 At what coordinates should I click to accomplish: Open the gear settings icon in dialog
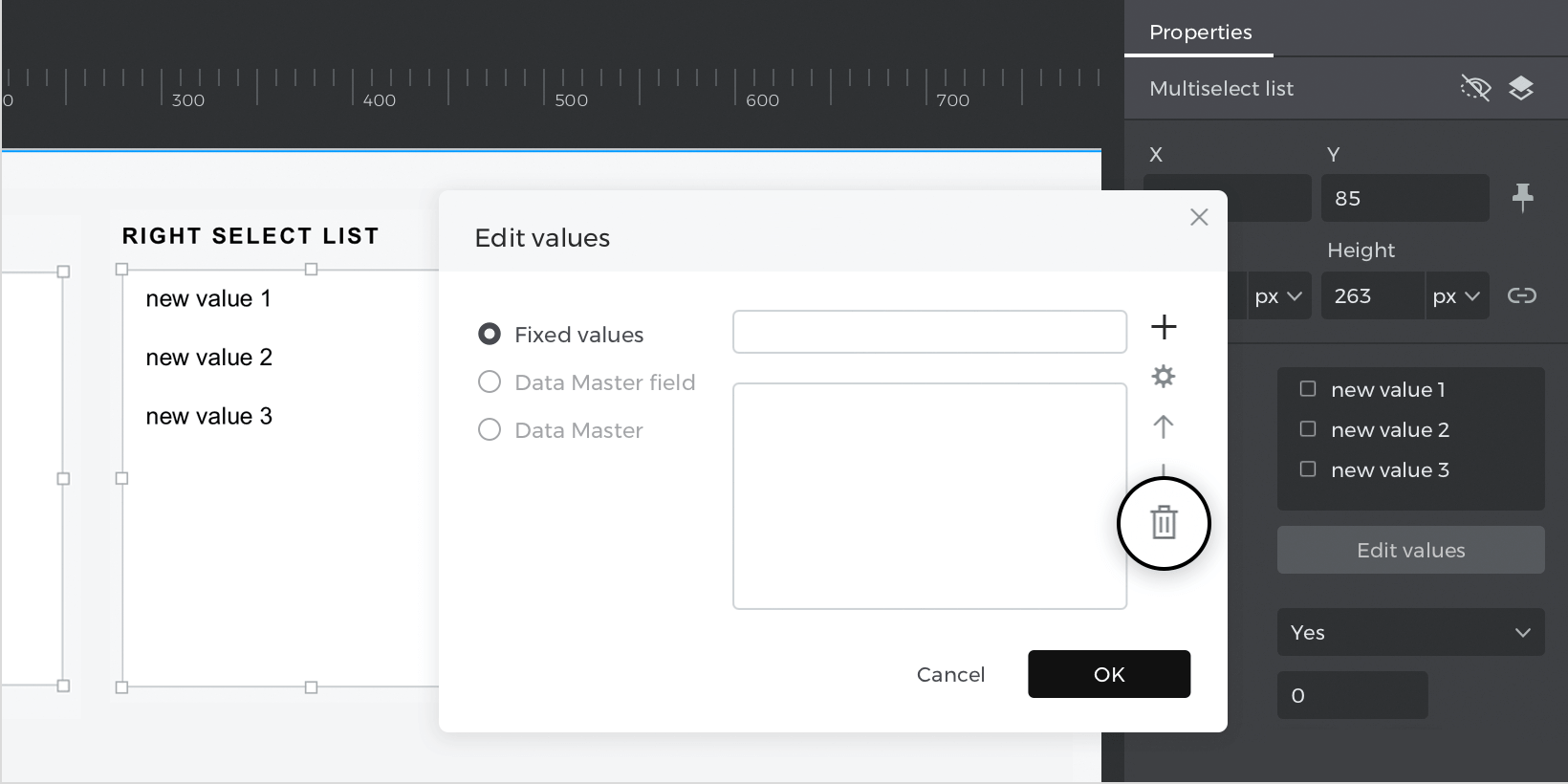1164,377
